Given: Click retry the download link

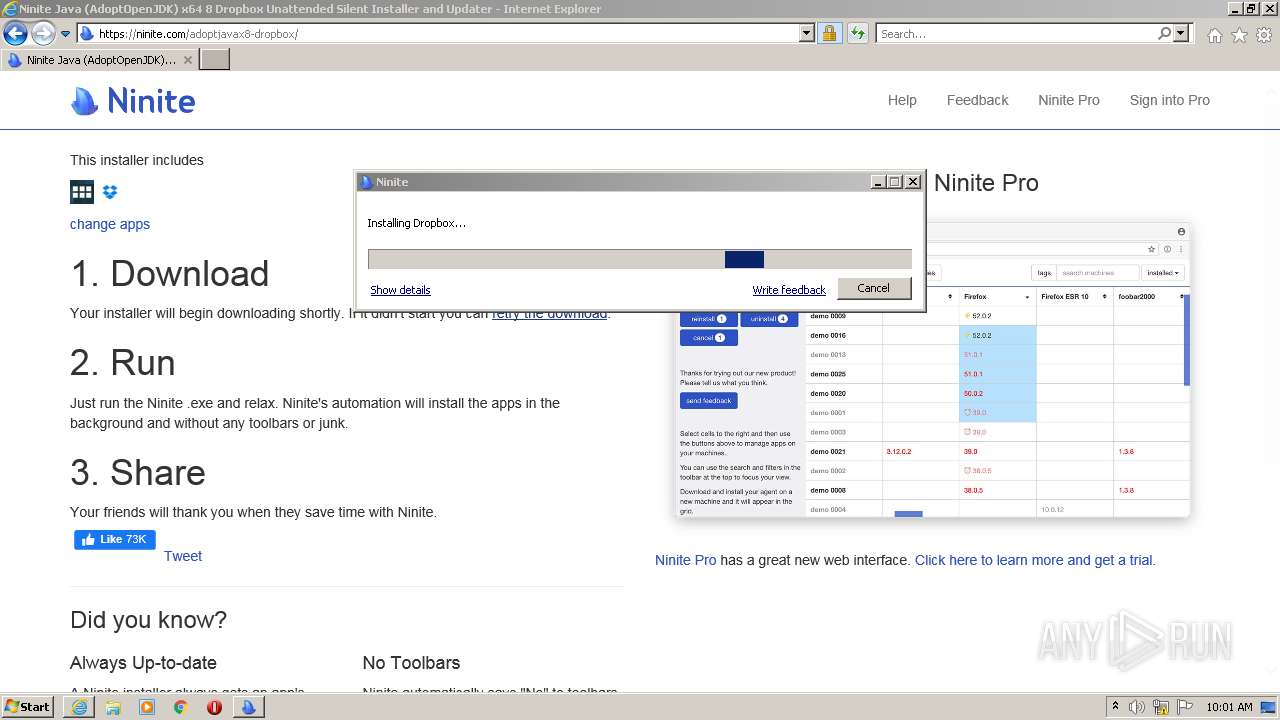Looking at the screenshot, I should (x=549, y=313).
